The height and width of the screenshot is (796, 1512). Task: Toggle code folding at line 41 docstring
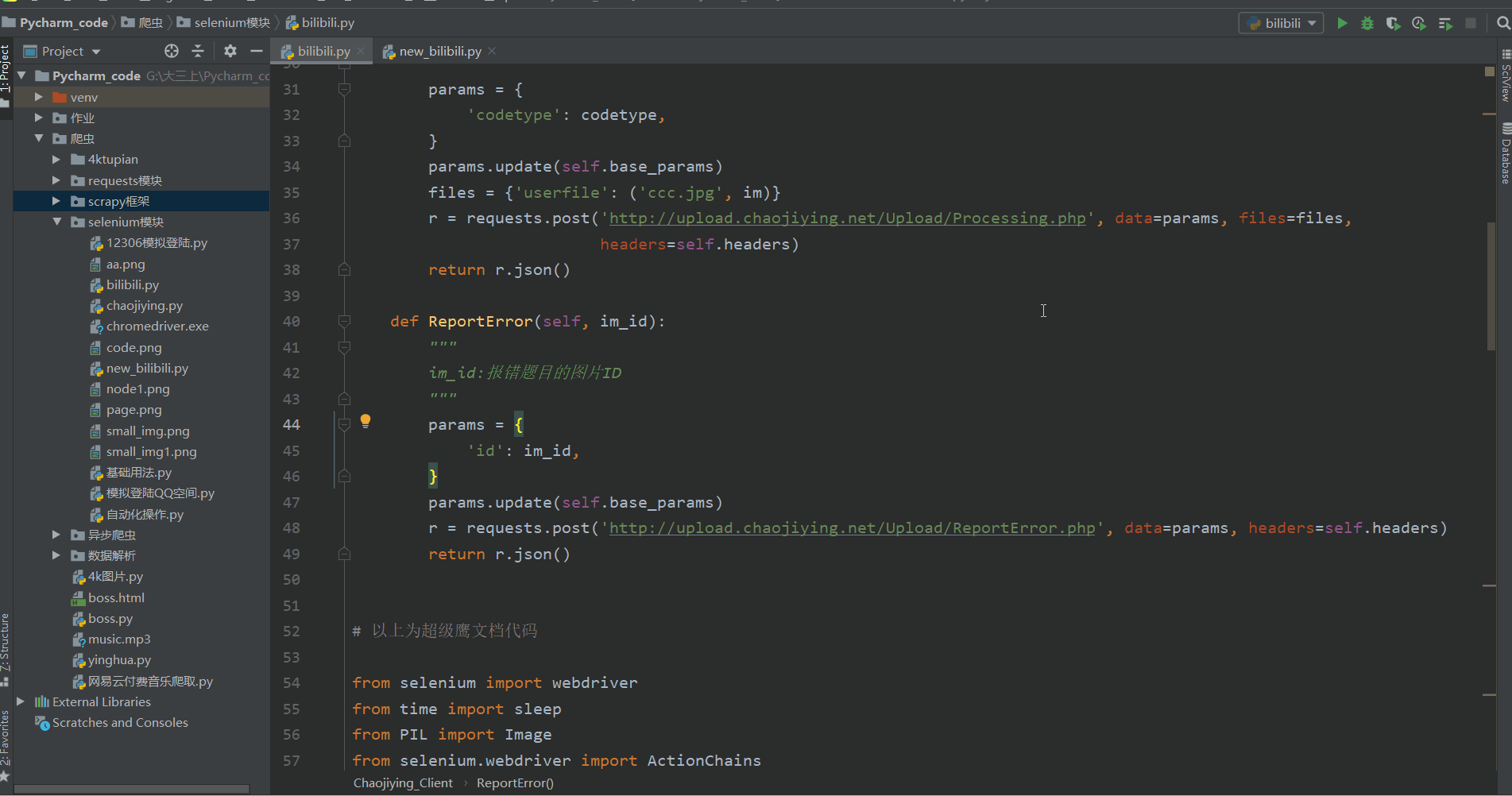coord(344,347)
